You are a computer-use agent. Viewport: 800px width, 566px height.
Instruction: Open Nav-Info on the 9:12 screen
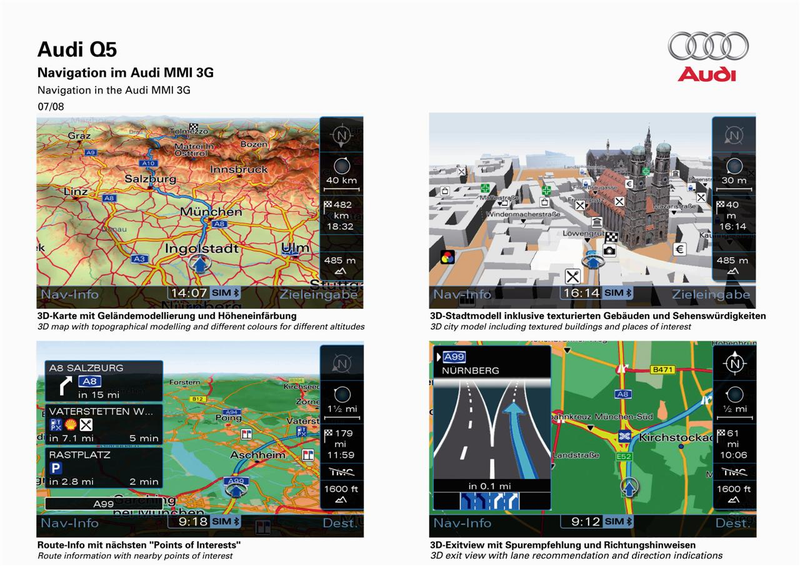pos(462,523)
